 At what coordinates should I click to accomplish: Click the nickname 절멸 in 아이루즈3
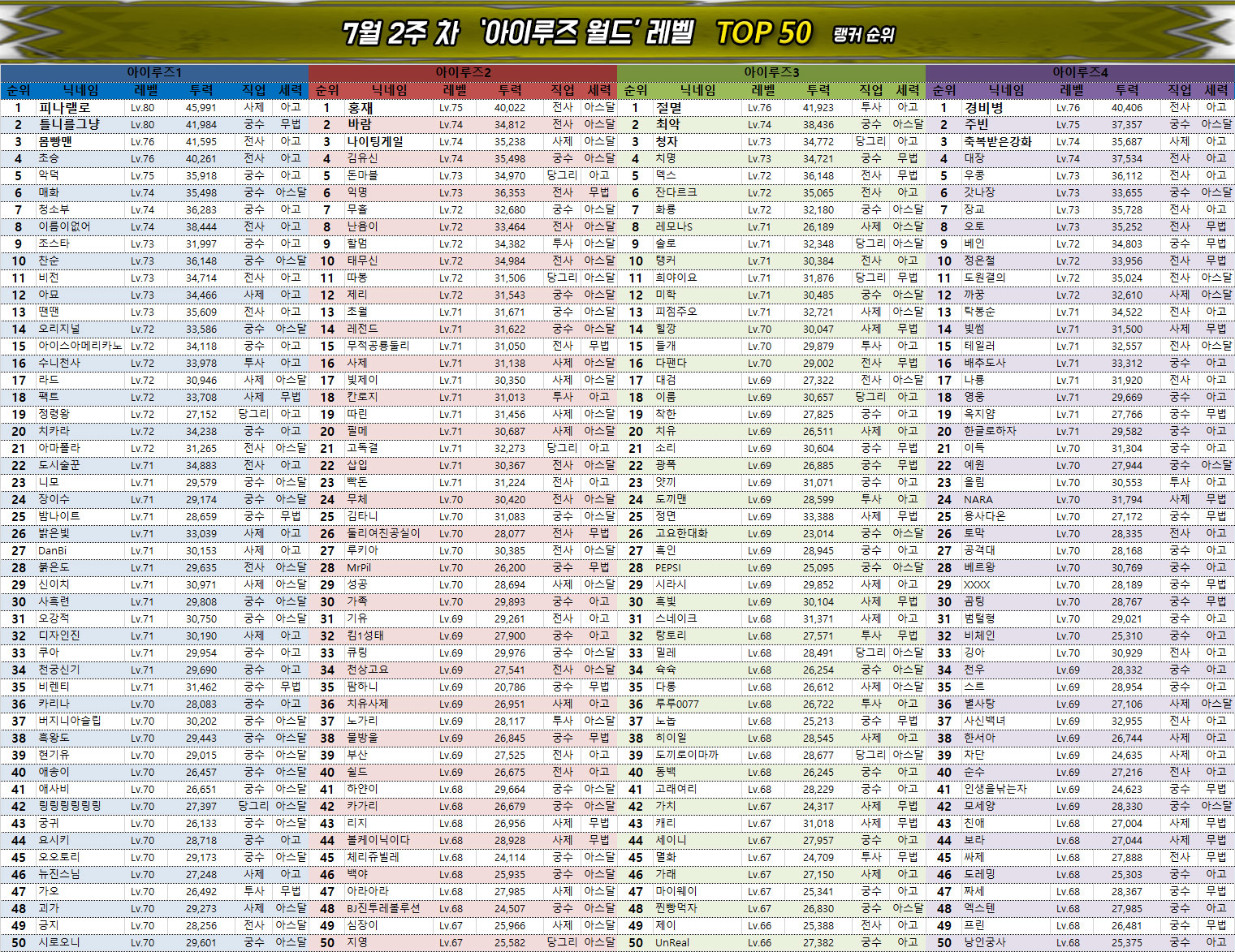[x=669, y=107]
